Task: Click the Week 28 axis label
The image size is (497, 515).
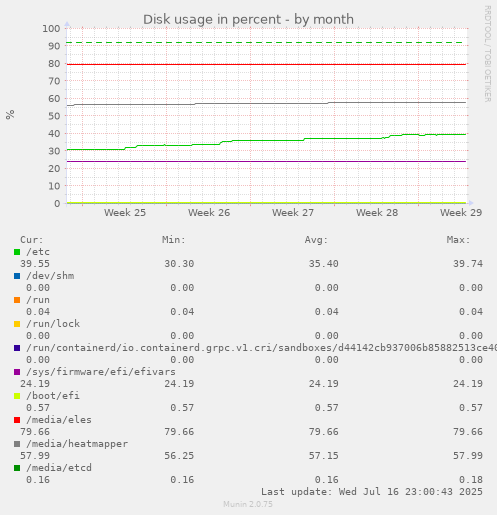Action: (377, 213)
